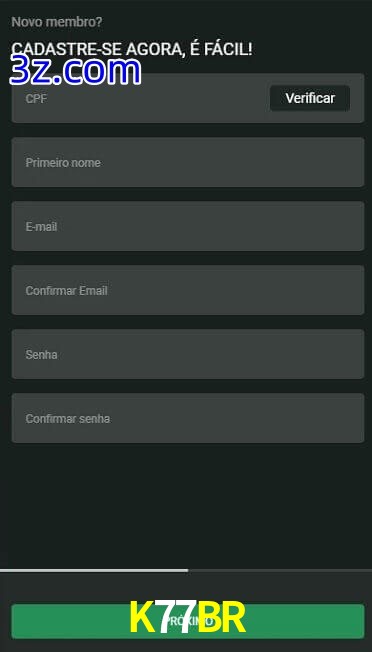372x652 pixels.
Task: Click the green PRÓXIMO button
Action: point(188,621)
